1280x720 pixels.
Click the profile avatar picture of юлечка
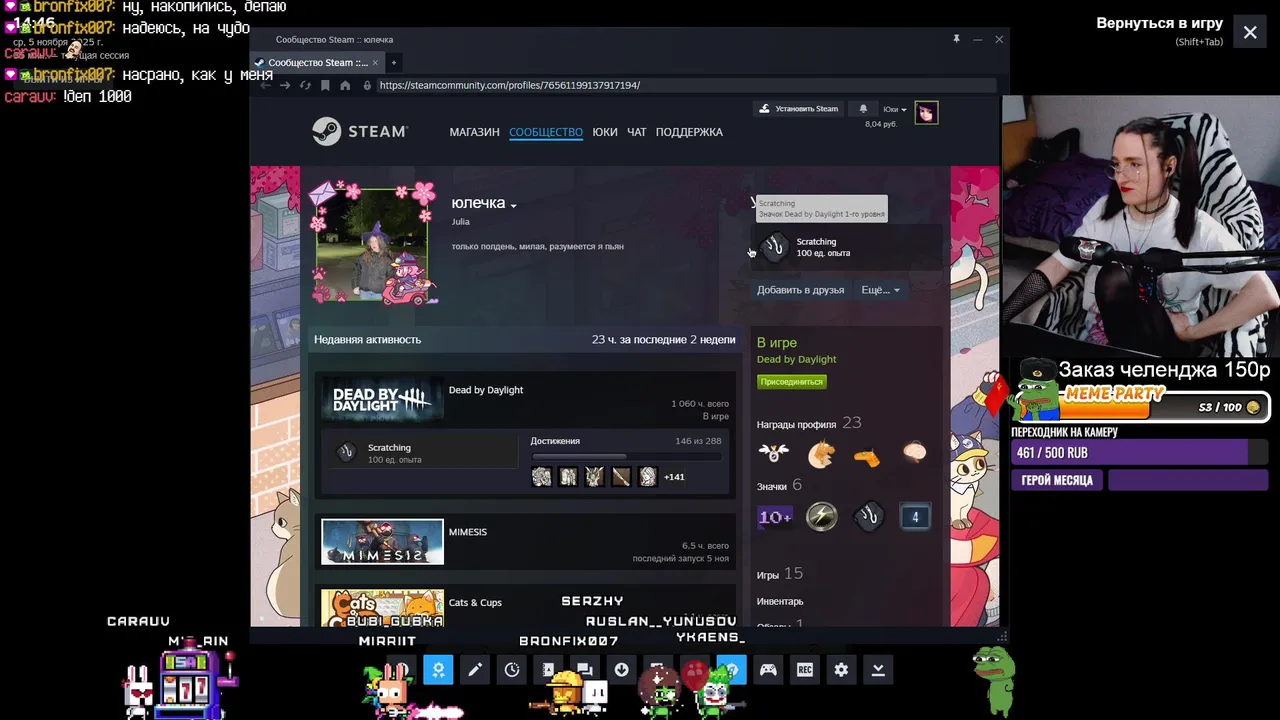(372, 243)
